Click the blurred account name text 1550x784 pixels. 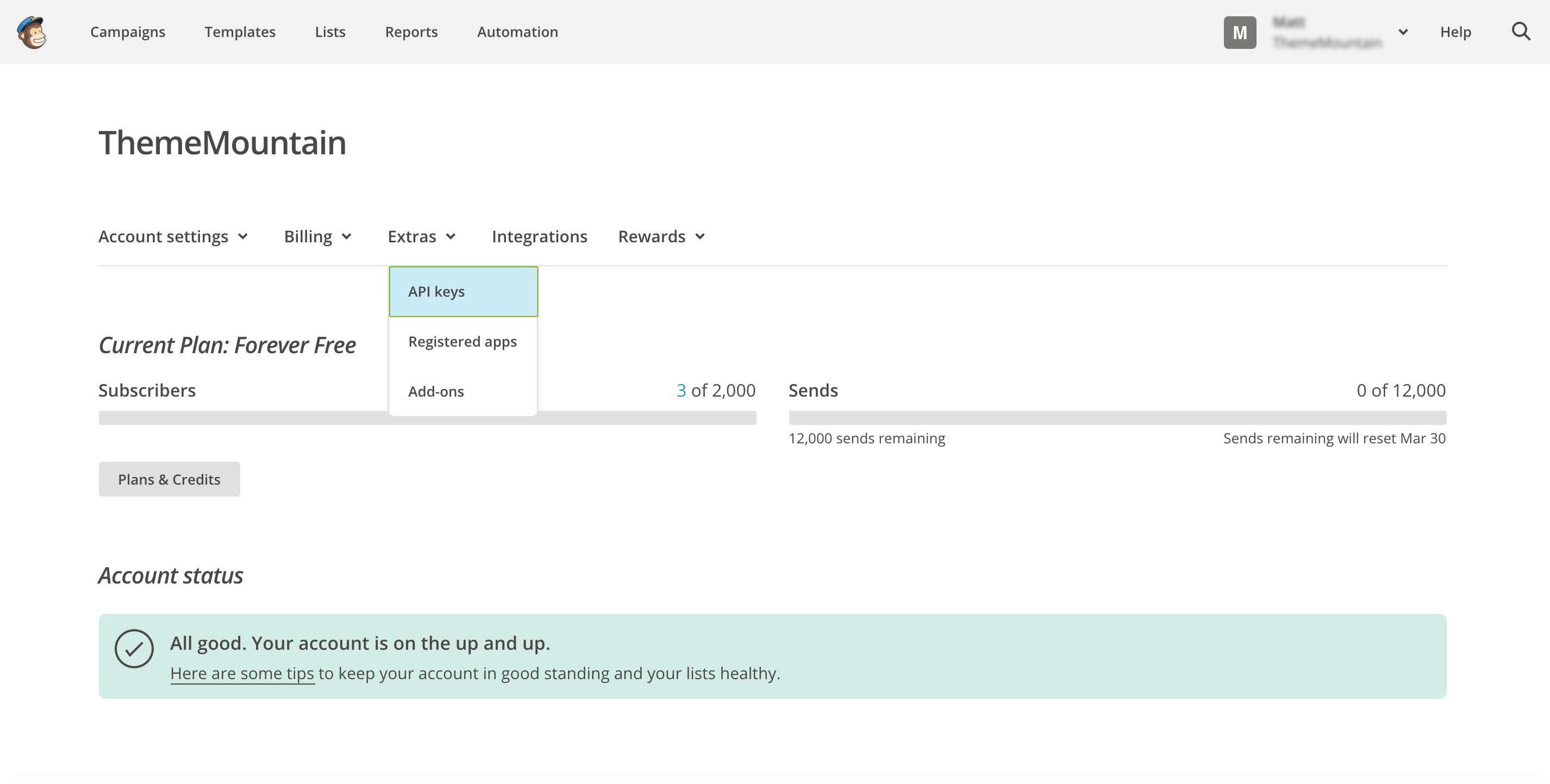point(1327,33)
